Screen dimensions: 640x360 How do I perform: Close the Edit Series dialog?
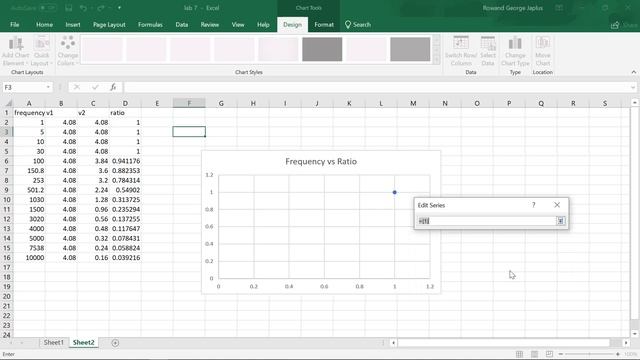557,205
